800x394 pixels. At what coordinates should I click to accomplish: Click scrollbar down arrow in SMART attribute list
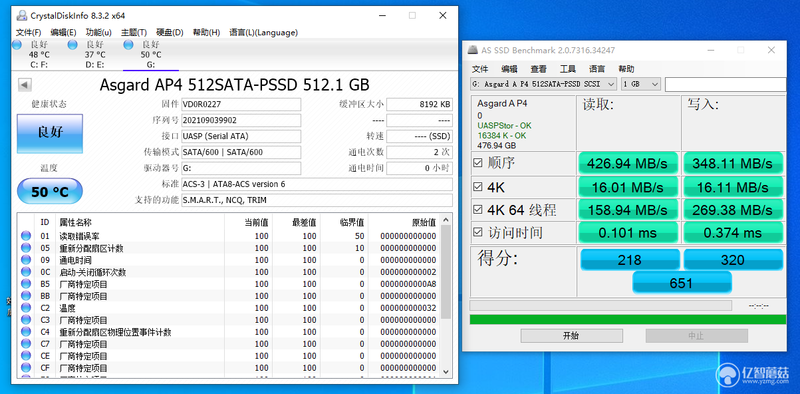pos(446,372)
